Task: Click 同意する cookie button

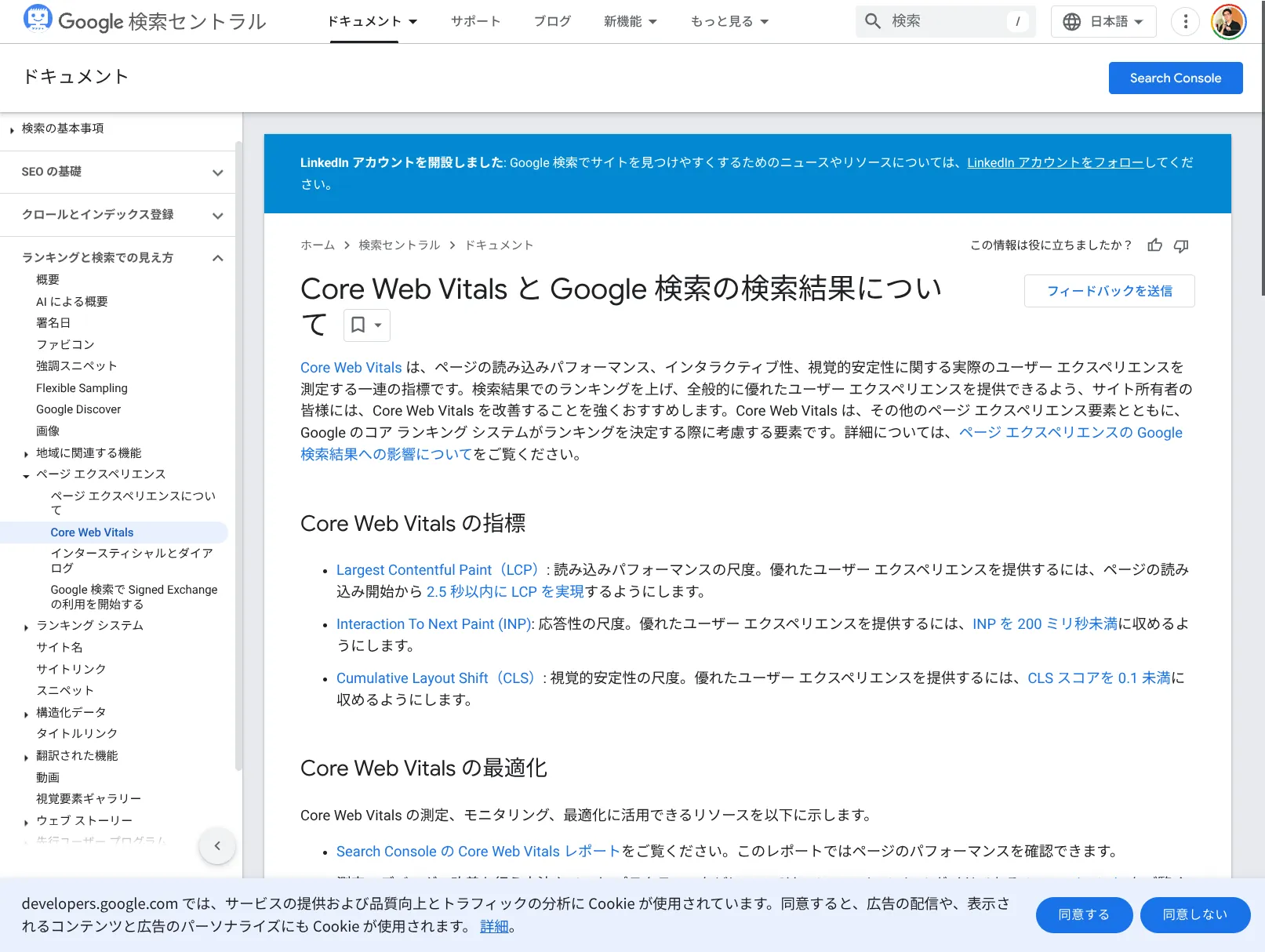Action: point(1084,914)
